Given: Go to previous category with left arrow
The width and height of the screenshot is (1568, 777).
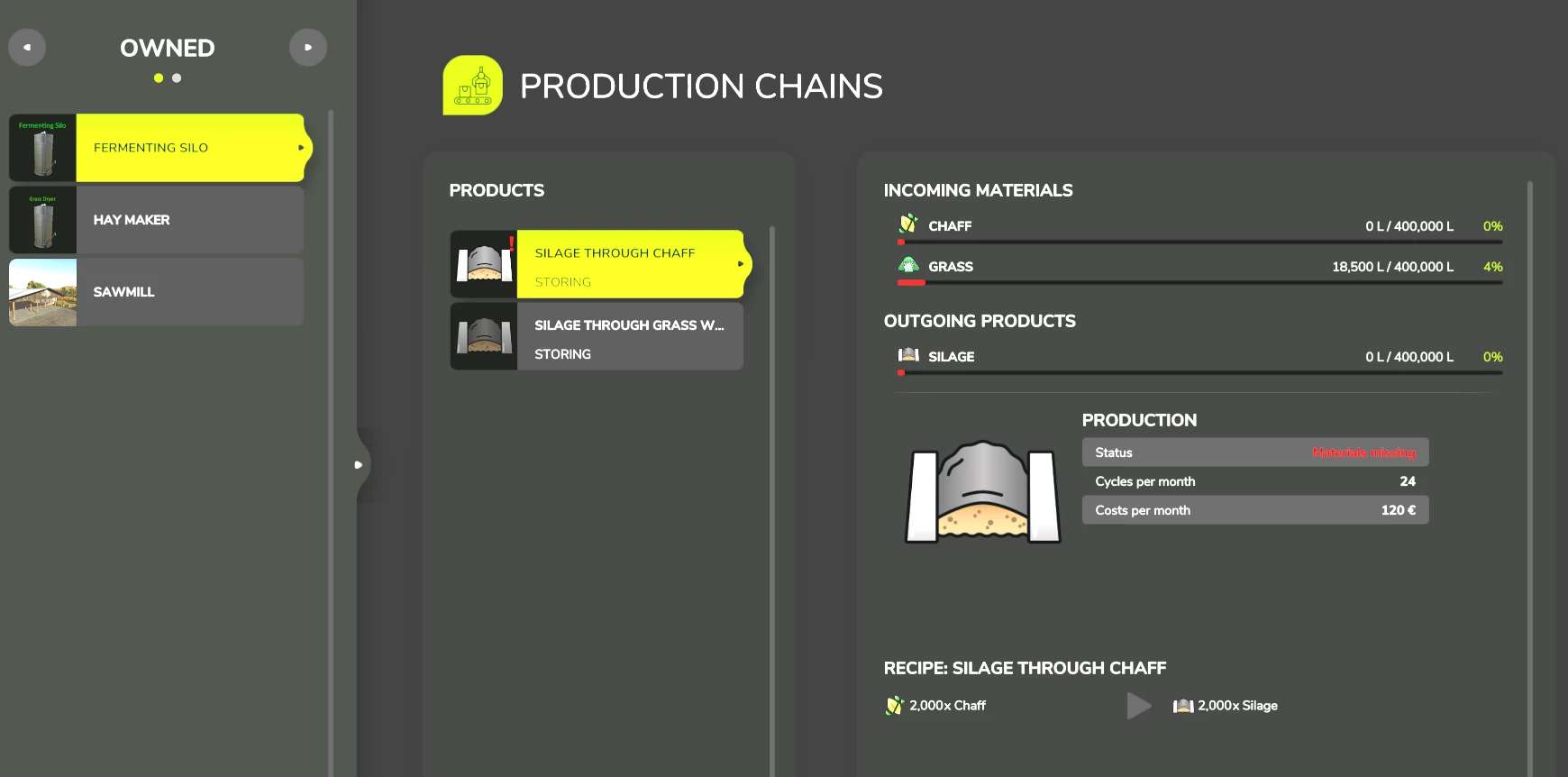Looking at the screenshot, I should pyautogui.click(x=27, y=47).
